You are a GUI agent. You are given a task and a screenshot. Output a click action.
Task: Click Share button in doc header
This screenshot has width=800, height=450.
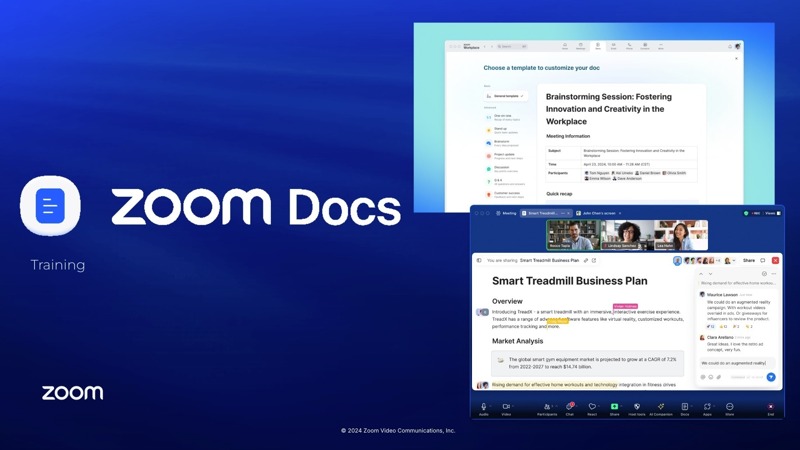(x=748, y=260)
